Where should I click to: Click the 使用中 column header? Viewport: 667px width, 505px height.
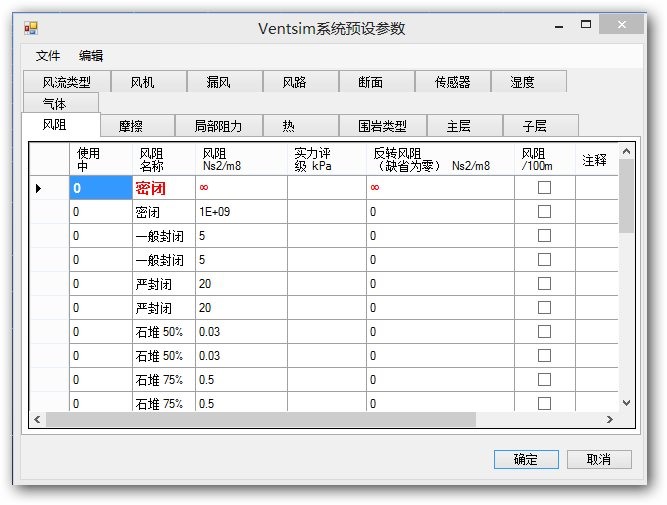click(x=101, y=159)
